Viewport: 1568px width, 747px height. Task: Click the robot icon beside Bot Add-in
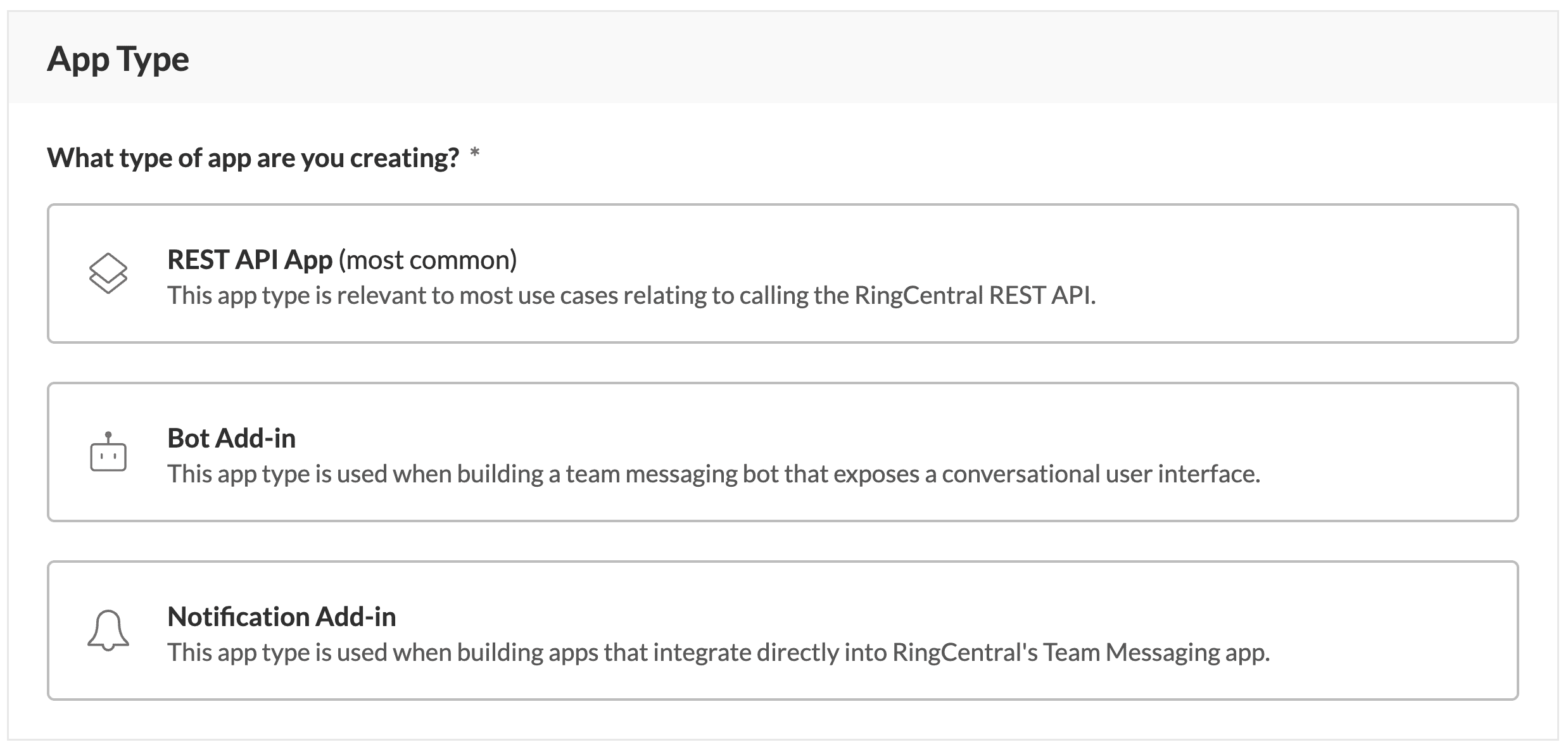(x=108, y=452)
